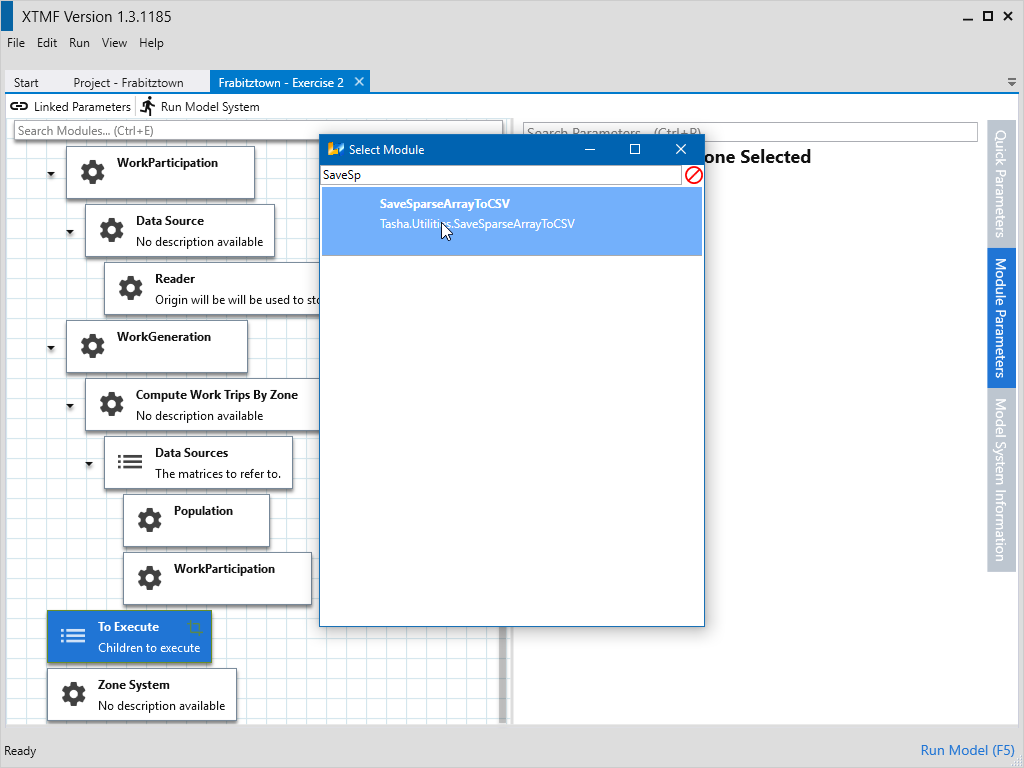The image size is (1024, 768).
Task: Click the gear icon on WorkParticipation module
Action: point(92,172)
